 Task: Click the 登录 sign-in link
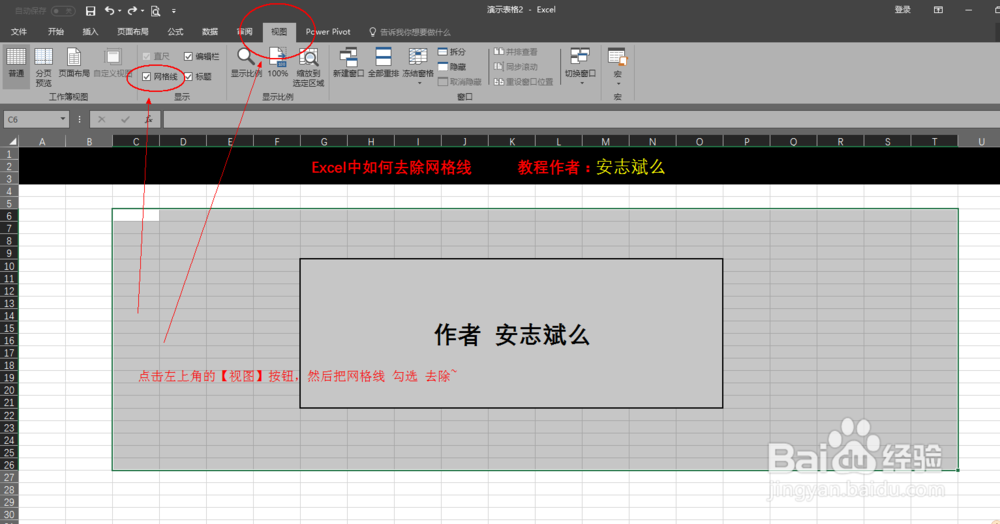click(902, 10)
